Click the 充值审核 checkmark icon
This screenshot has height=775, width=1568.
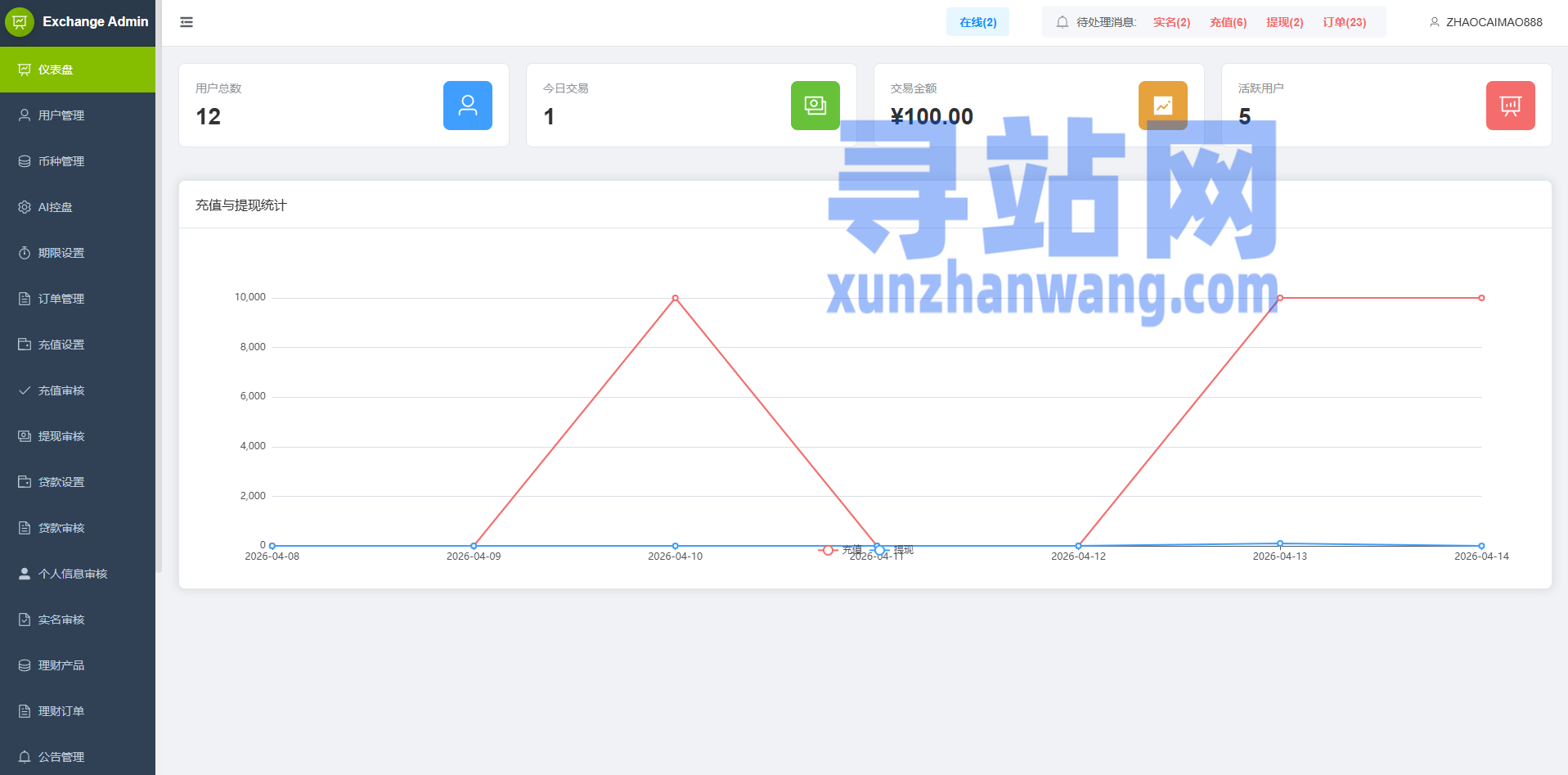25,390
